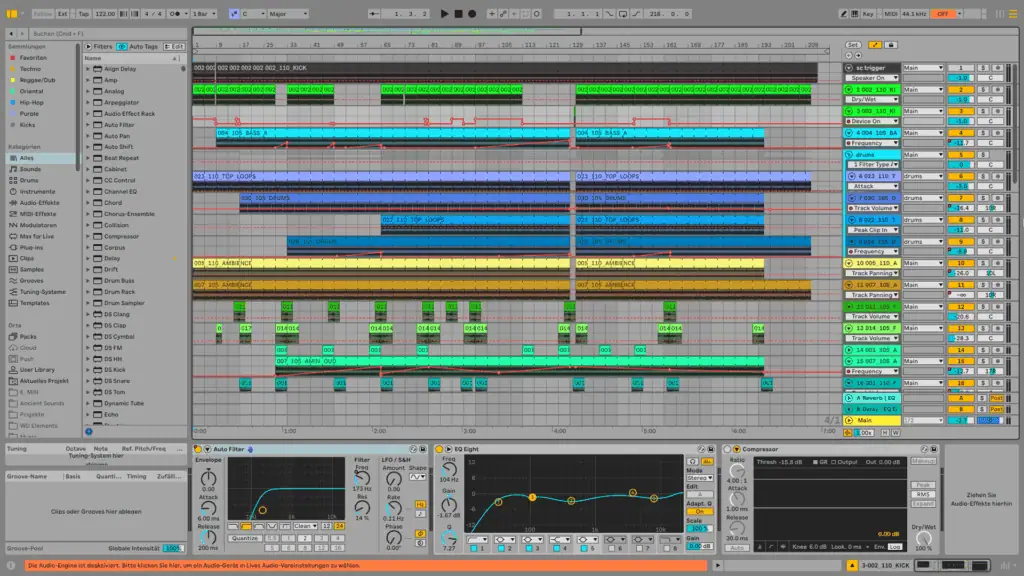
Task: Open the Hip-Hop collection
Action: point(32,102)
